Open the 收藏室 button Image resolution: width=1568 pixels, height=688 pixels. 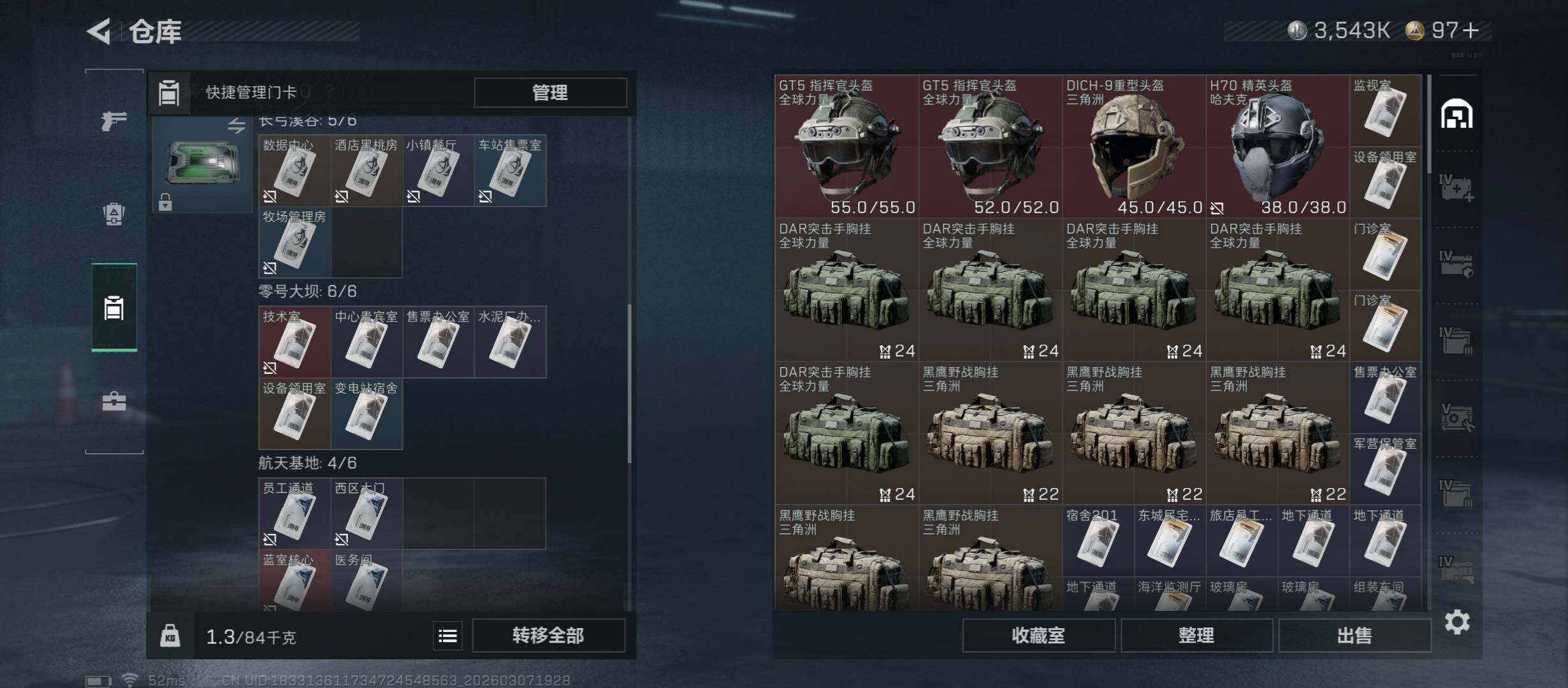tap(1038, 636)
